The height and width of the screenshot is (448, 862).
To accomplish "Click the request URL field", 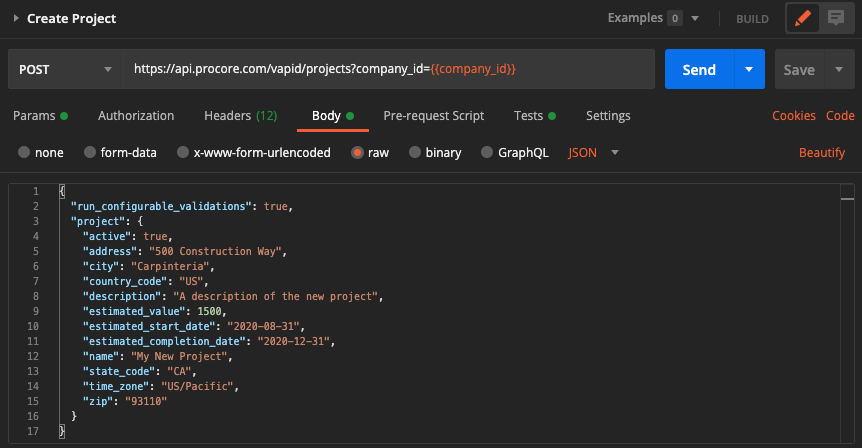I will [389, 69].
